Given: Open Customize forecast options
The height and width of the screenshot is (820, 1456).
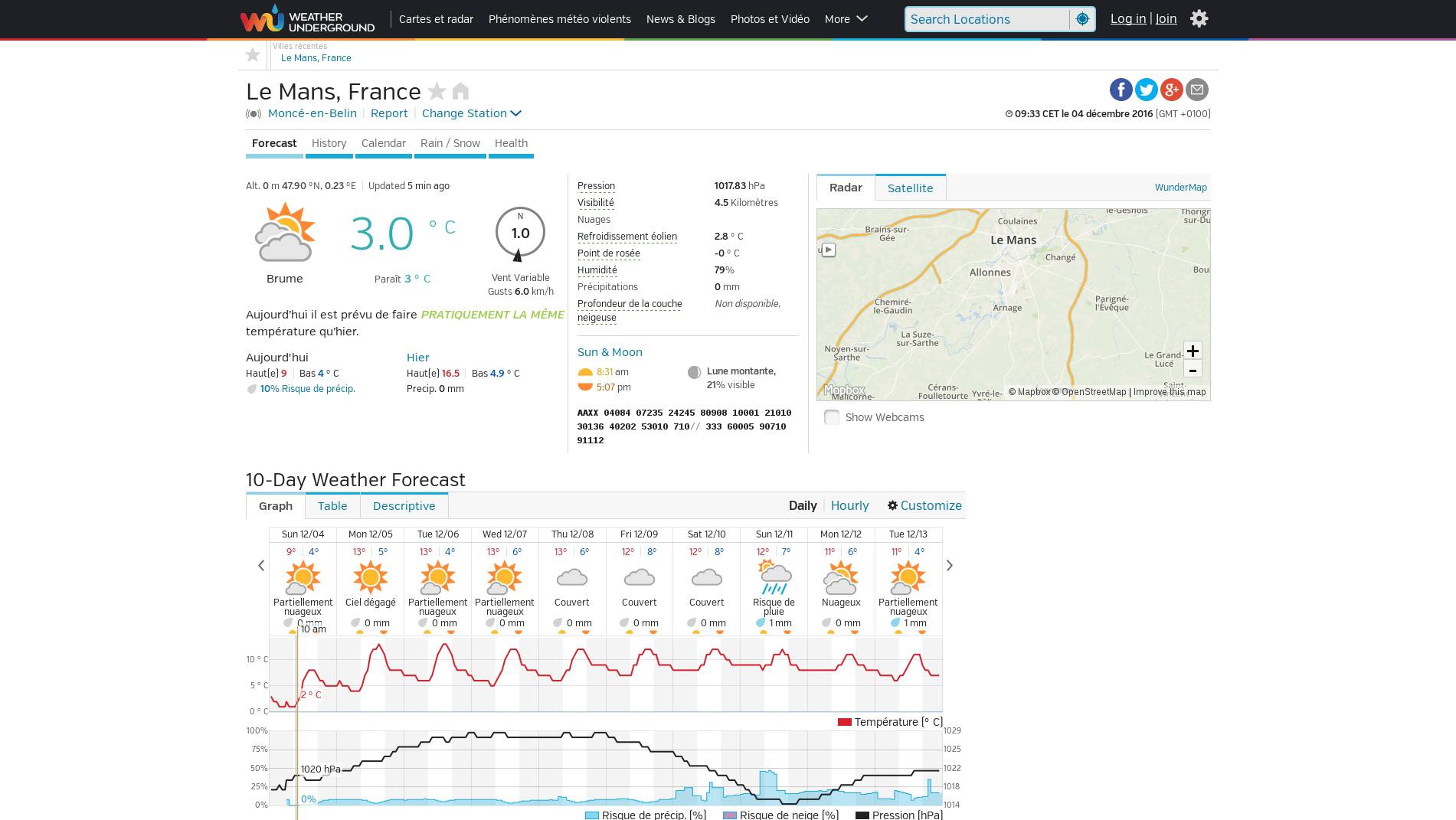Looking at the screenshot, I should coord(924,505).
